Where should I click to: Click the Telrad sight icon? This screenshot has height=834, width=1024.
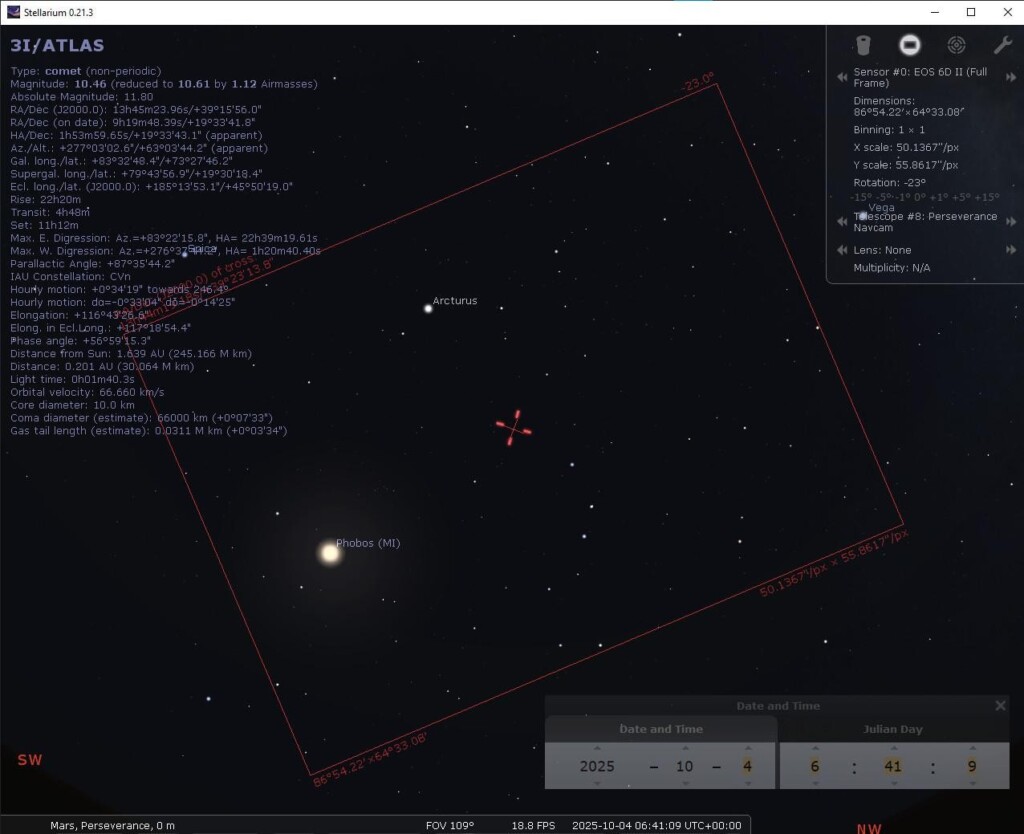(956, 45)
